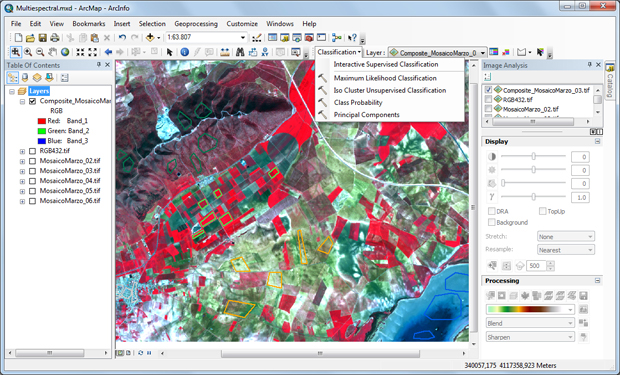Select the Measure ruler tool
The height and width of the screenshot is (375, 620).
[225, 52]
